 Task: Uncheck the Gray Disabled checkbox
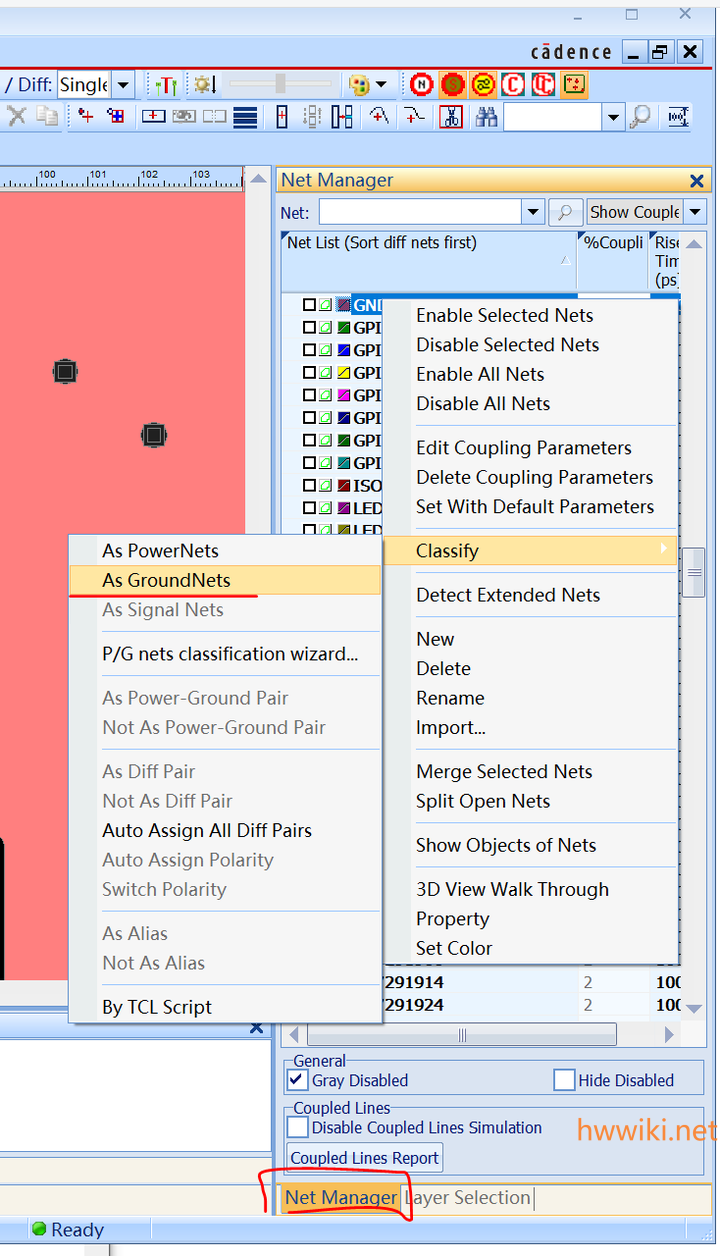(x=297, y=1080)
